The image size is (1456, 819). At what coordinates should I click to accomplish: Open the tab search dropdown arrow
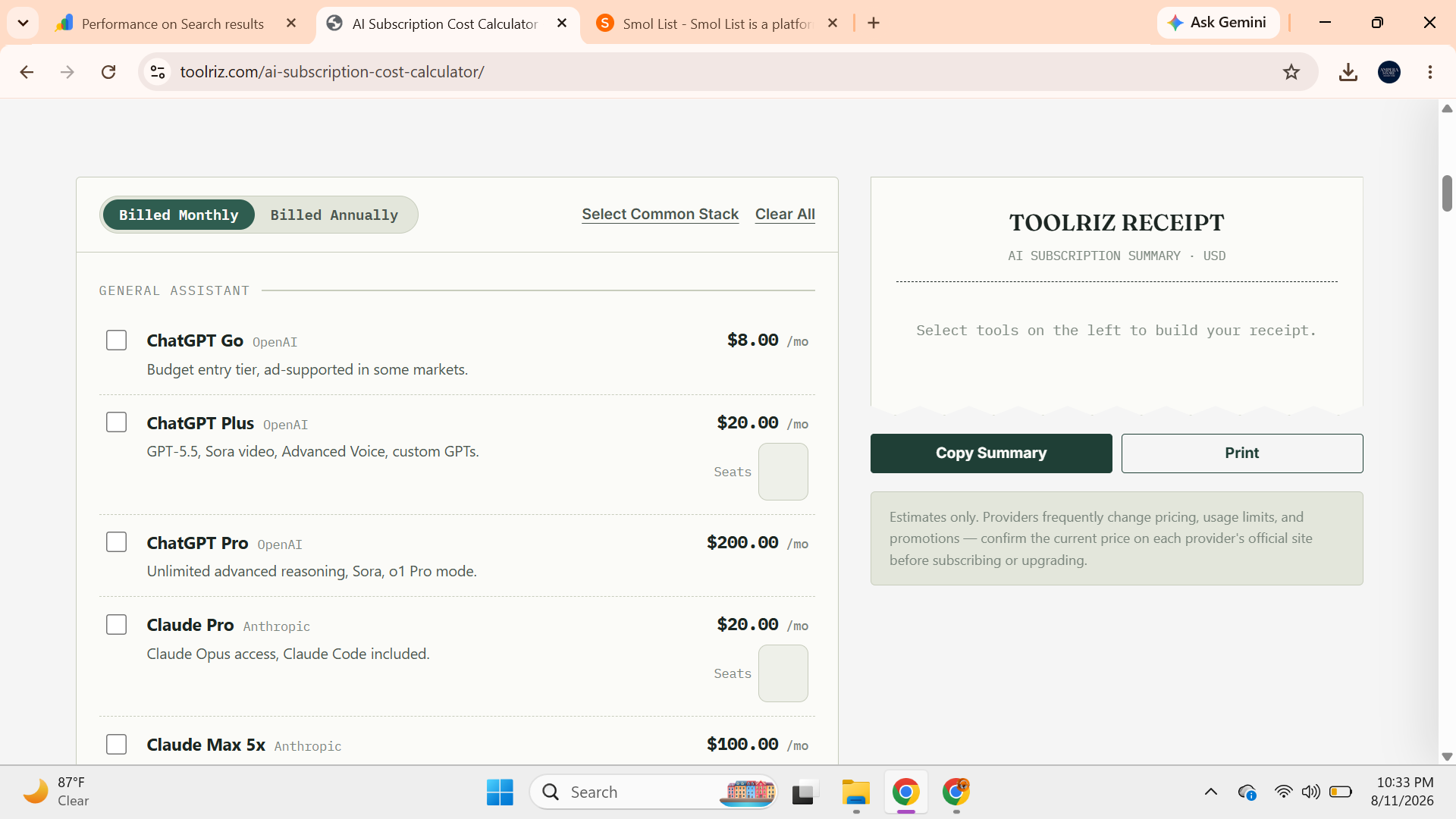tap(23, 23)
